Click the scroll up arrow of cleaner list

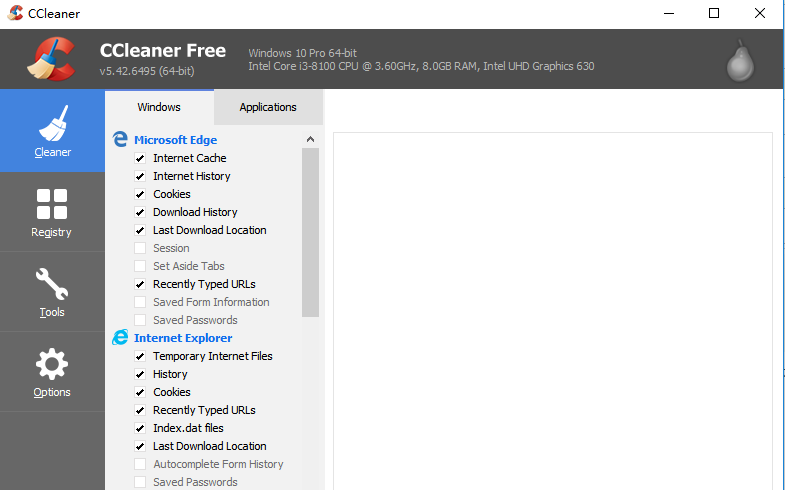coord(310,139)
